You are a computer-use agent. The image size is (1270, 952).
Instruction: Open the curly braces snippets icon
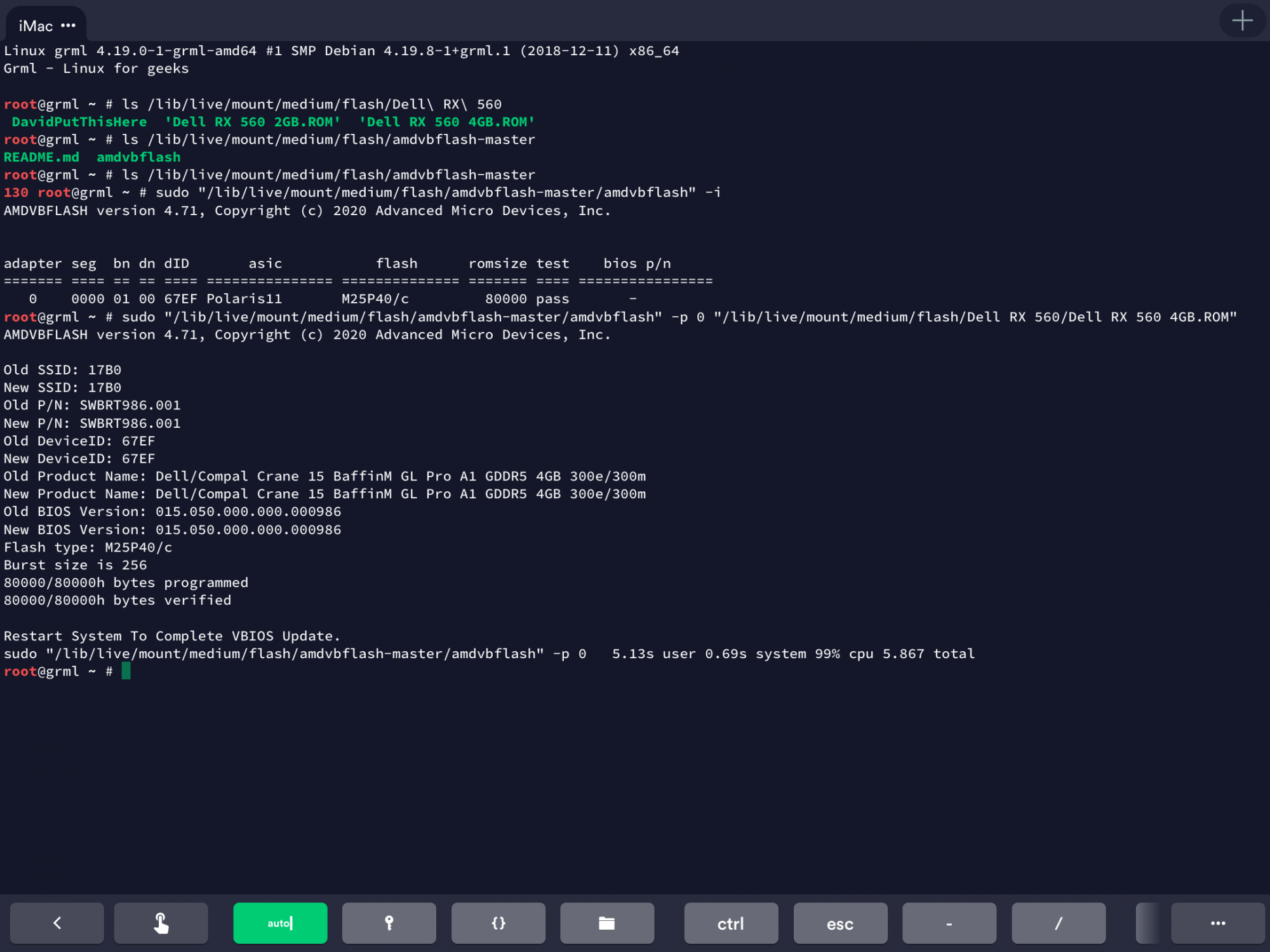[498, 923]
